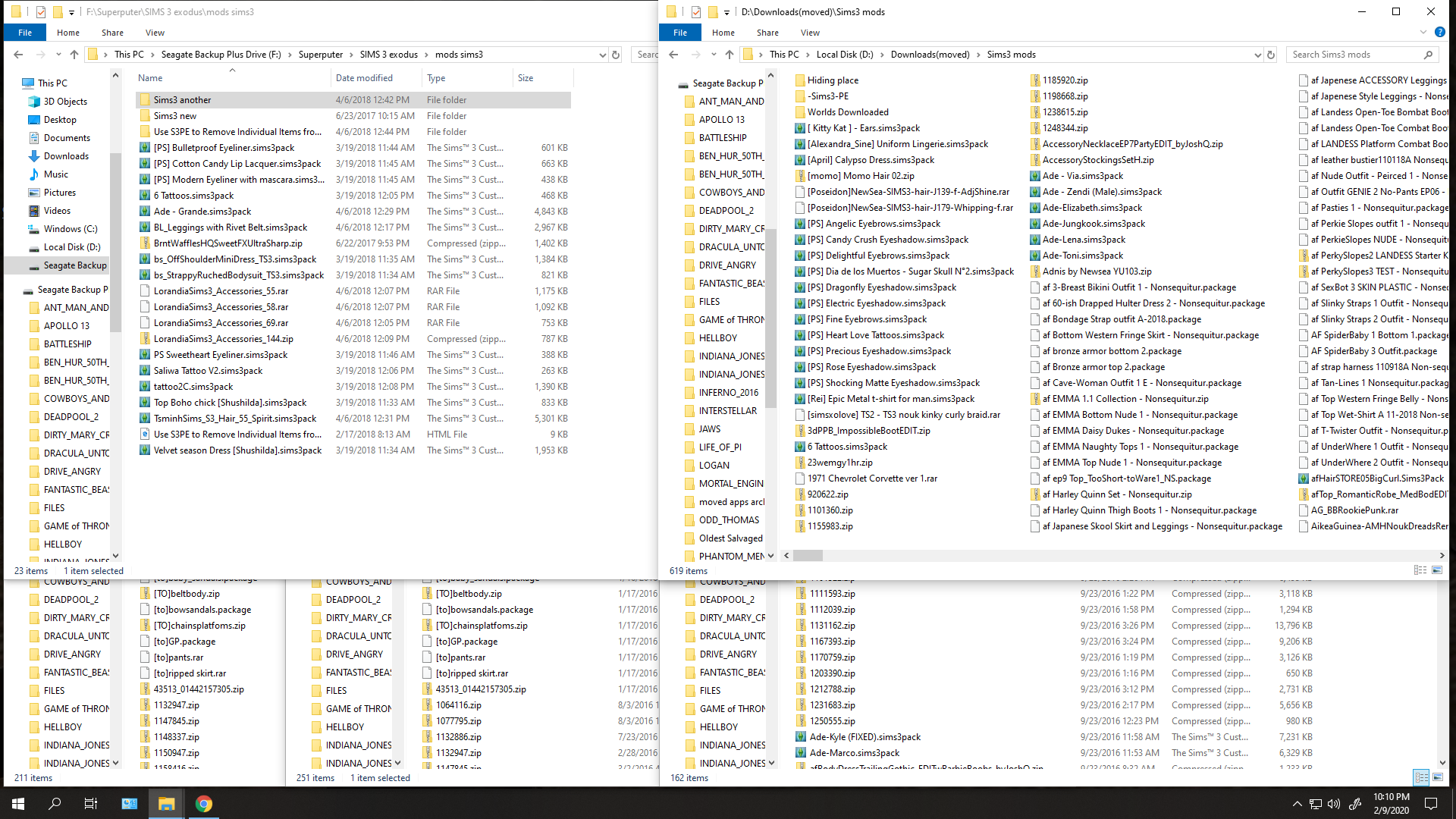Open Action Center notifications icon
The height and width of the screenshot is (819, 1456).
point(1431,804)
